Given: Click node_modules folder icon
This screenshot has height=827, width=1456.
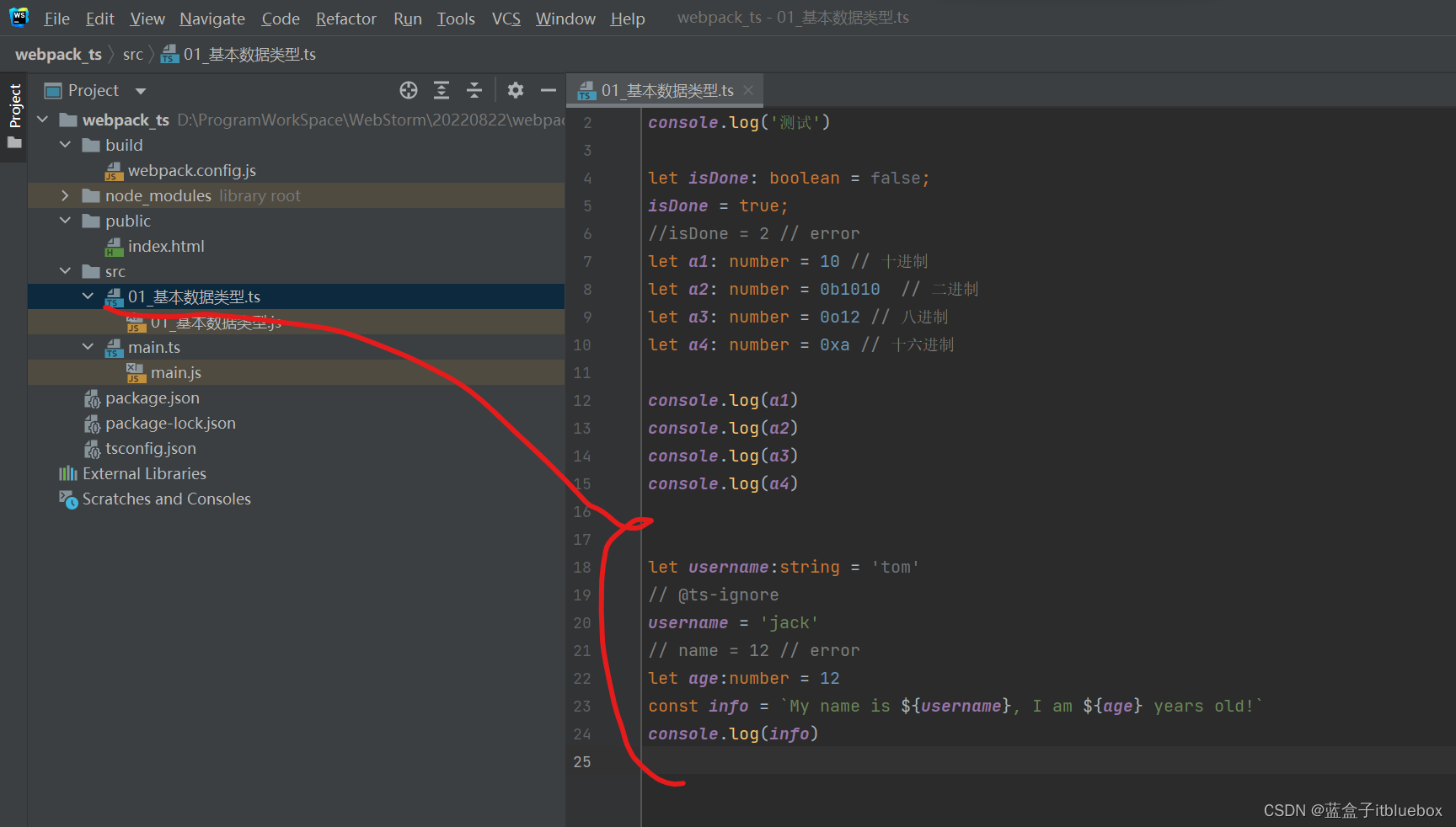Looking at the screenshot, I should 91,196.
